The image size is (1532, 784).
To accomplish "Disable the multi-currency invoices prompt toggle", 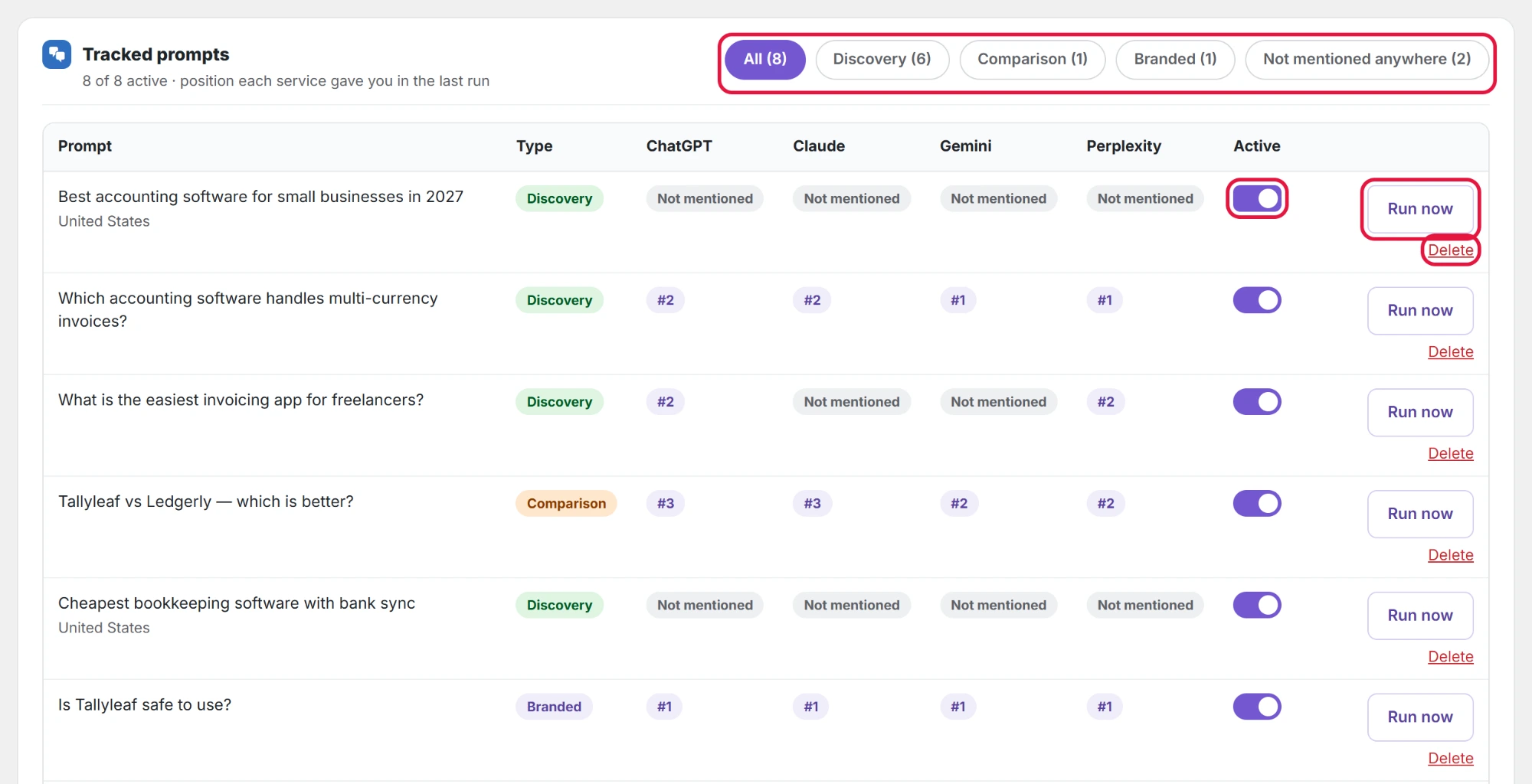I will point(1256,300).
